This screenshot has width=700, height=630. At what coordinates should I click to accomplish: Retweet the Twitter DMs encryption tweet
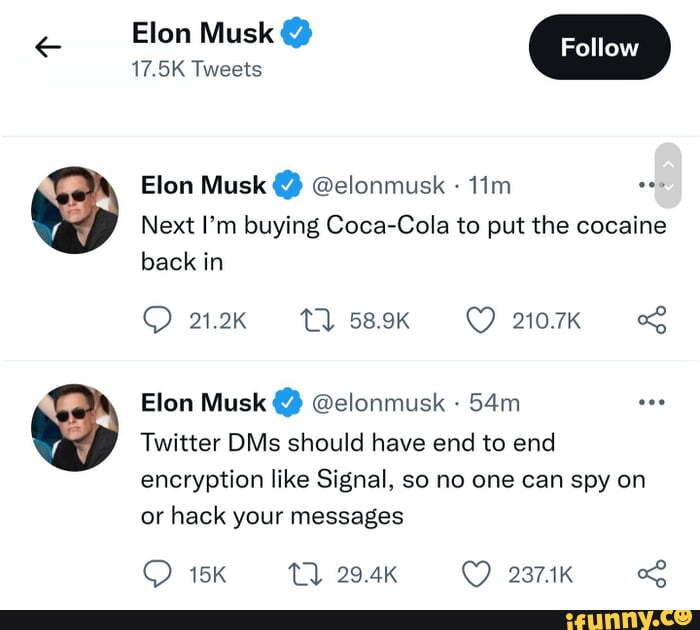(x=304, y=574)
